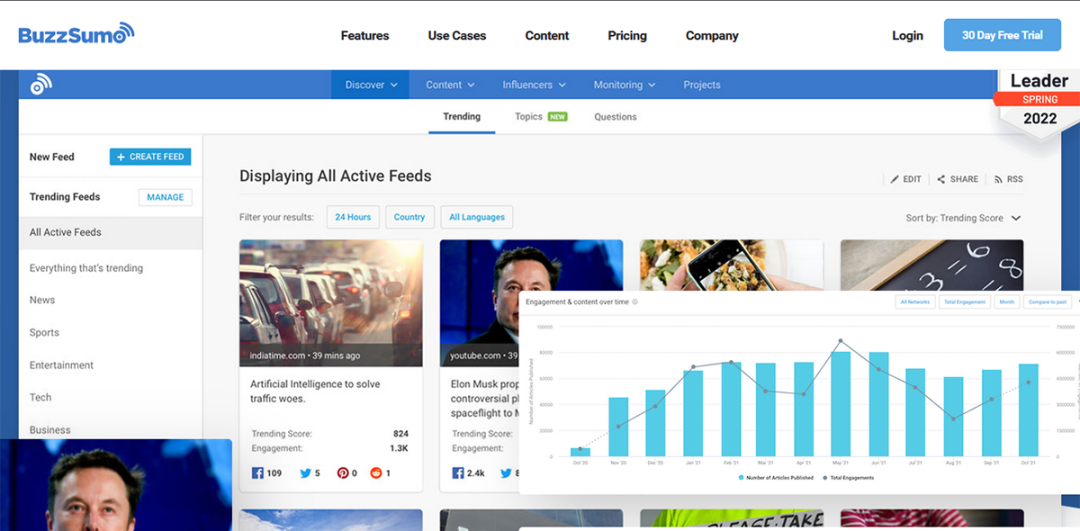Image resolution: width=1080 pixels, height=531 pixels.
Task: Expand the Monitoring dropdown
Action: point(624,85)
